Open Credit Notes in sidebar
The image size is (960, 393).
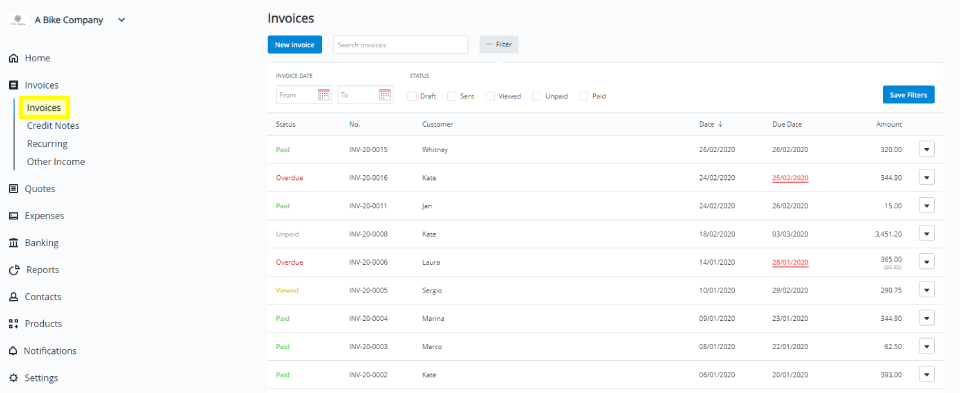pyautogui.click(x=53, y=125)
